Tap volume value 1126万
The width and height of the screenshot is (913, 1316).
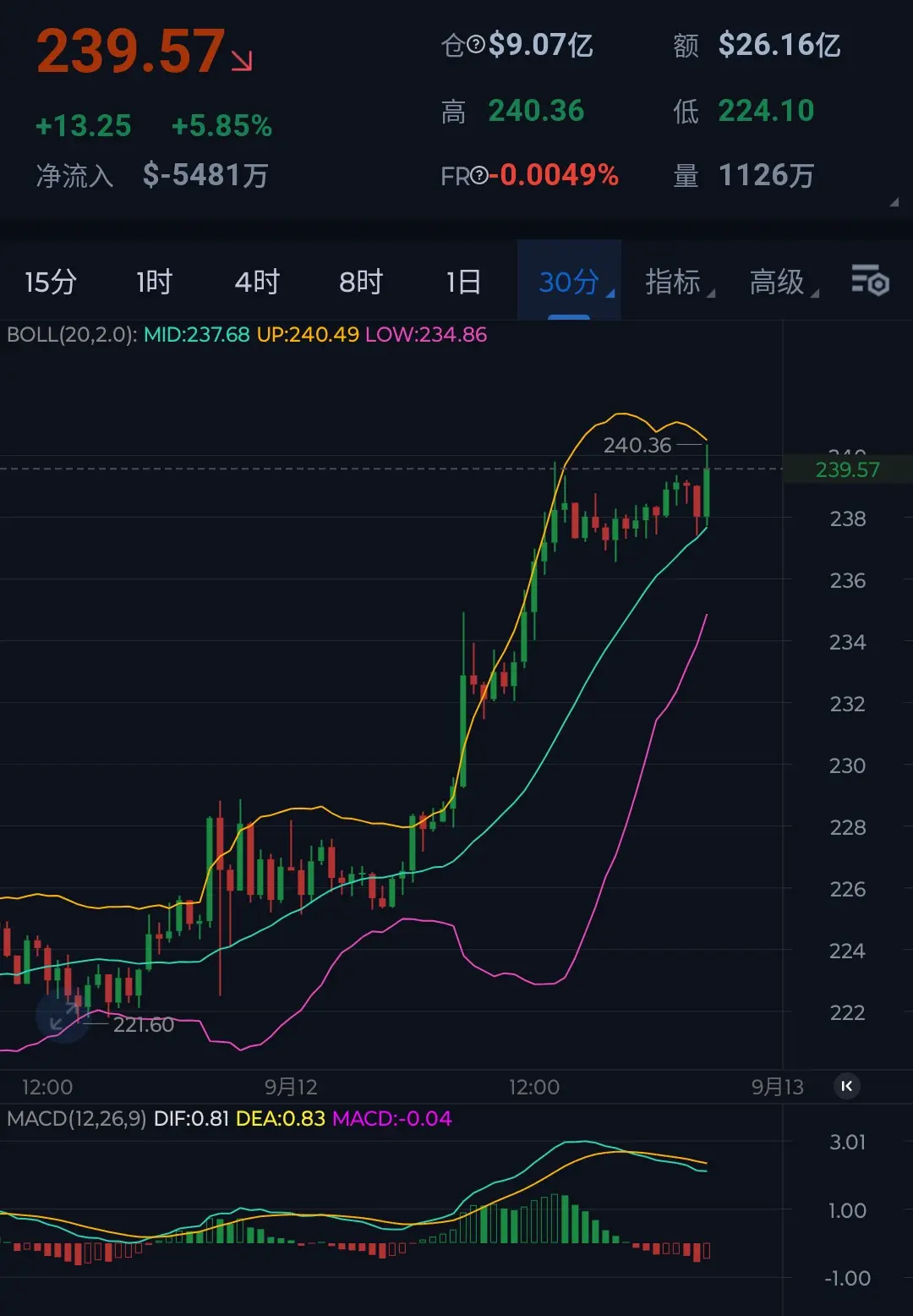coord(766,175)
